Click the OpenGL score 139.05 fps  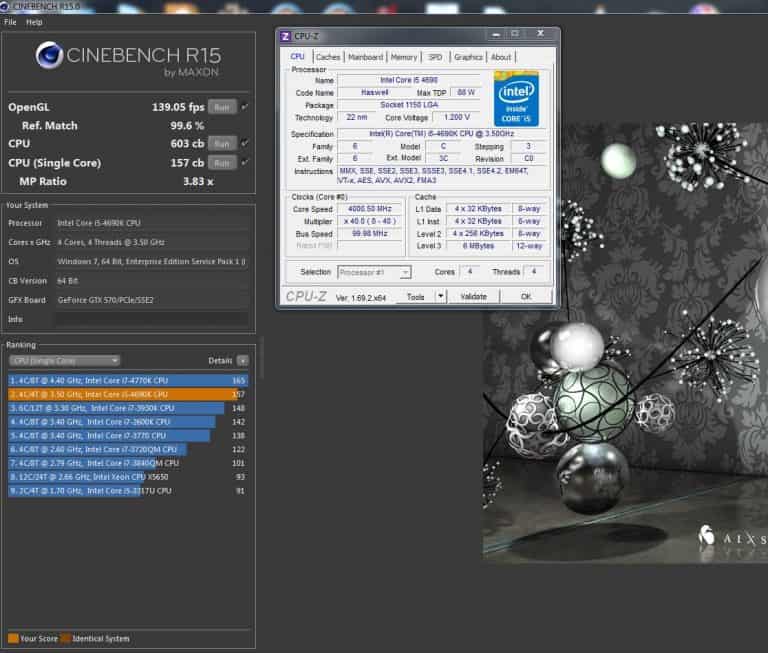pyautogui.click(x=178, y=107)
